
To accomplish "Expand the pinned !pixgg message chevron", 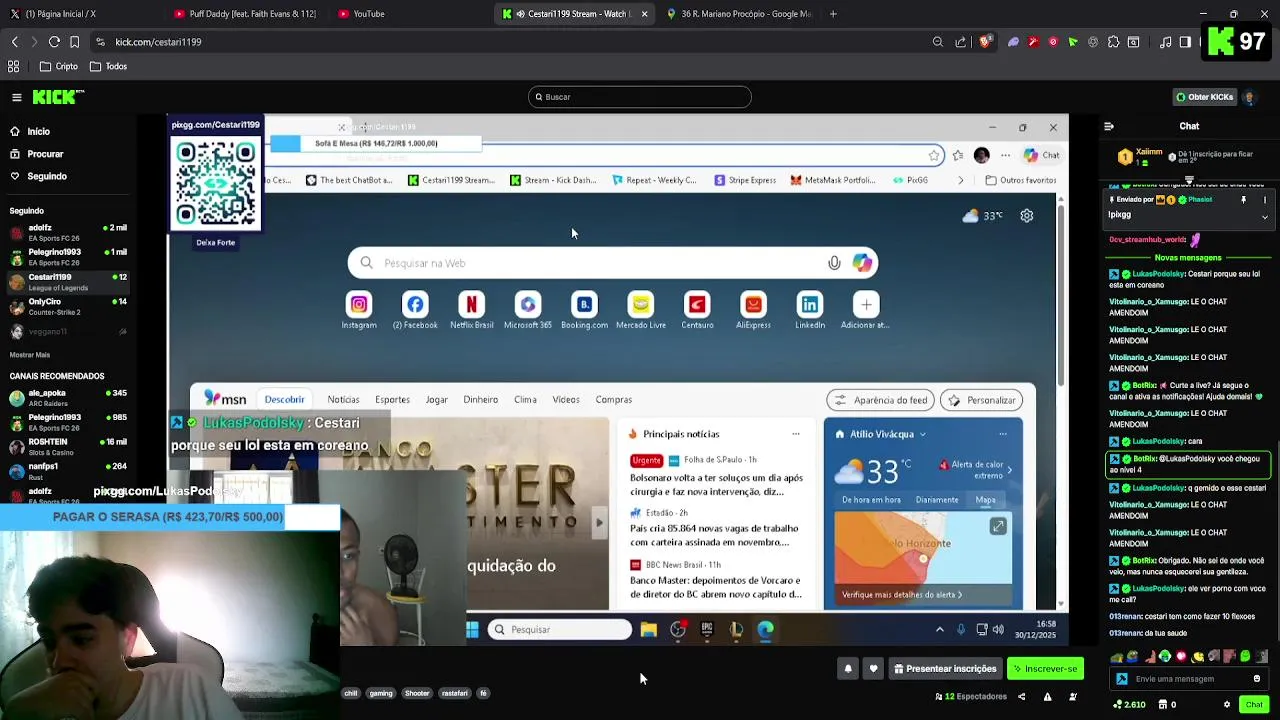I will [1264, 216].
